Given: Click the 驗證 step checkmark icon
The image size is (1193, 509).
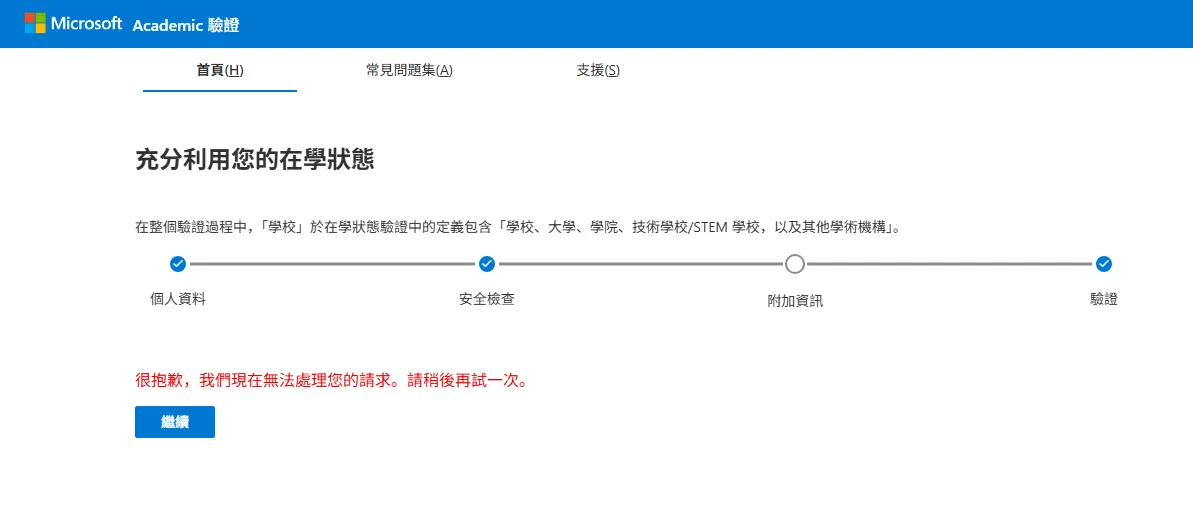Looking at the screenshot, I should pos(1104,264).
